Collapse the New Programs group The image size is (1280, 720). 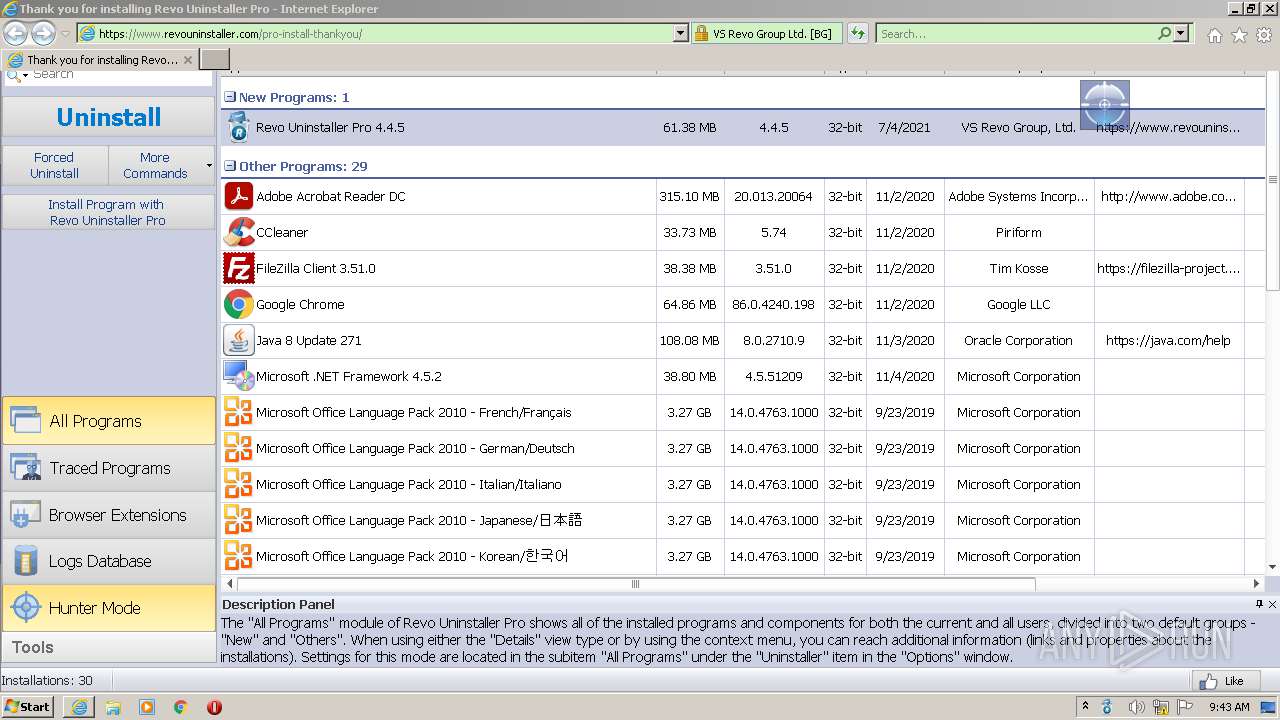tap(230, 97)
